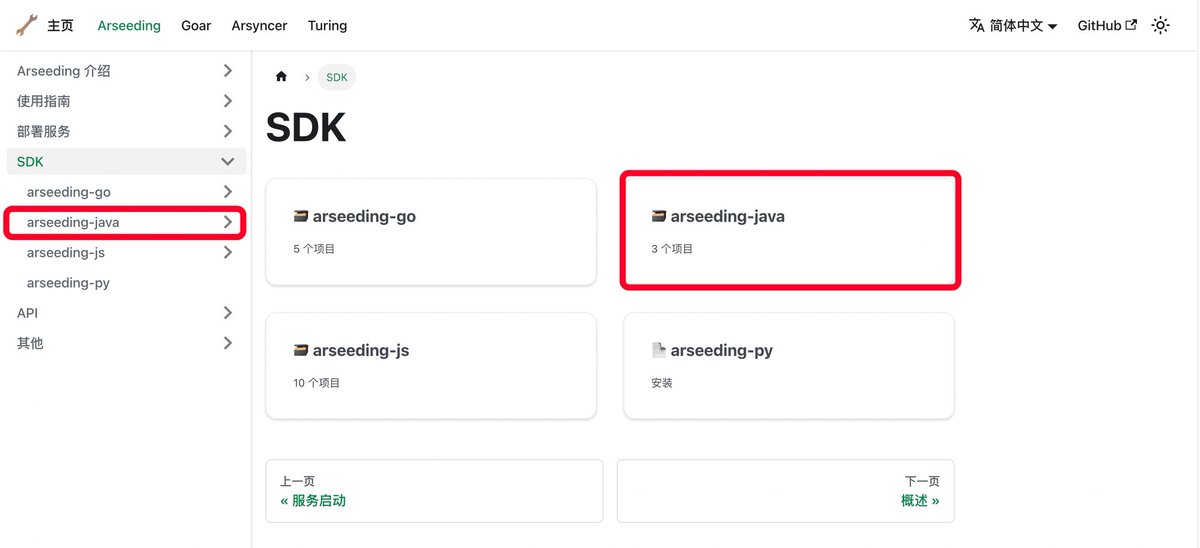Open API sidebar item

[28, 313]
